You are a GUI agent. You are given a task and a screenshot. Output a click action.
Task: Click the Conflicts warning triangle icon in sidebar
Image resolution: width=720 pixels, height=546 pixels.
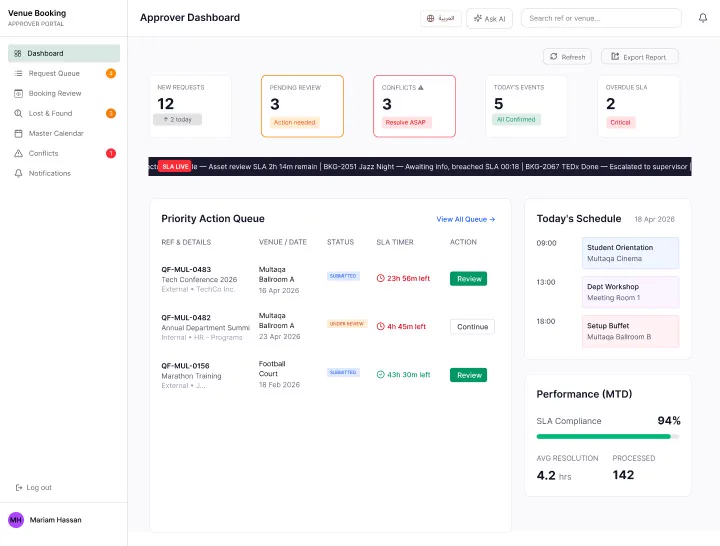[18, 153]
